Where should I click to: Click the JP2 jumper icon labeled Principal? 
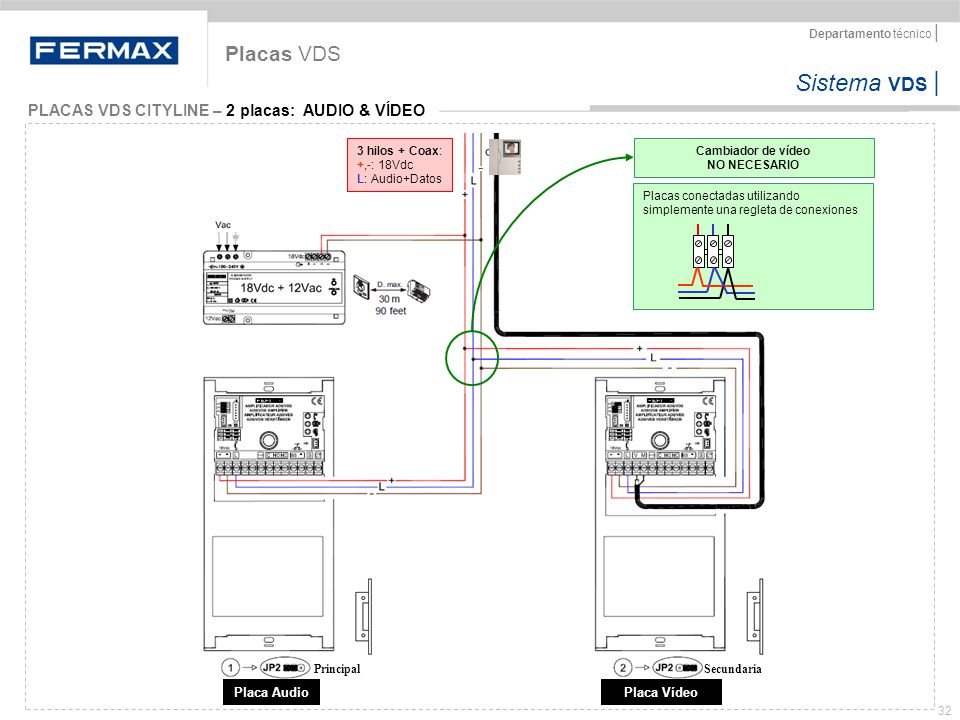click(286, 667)
